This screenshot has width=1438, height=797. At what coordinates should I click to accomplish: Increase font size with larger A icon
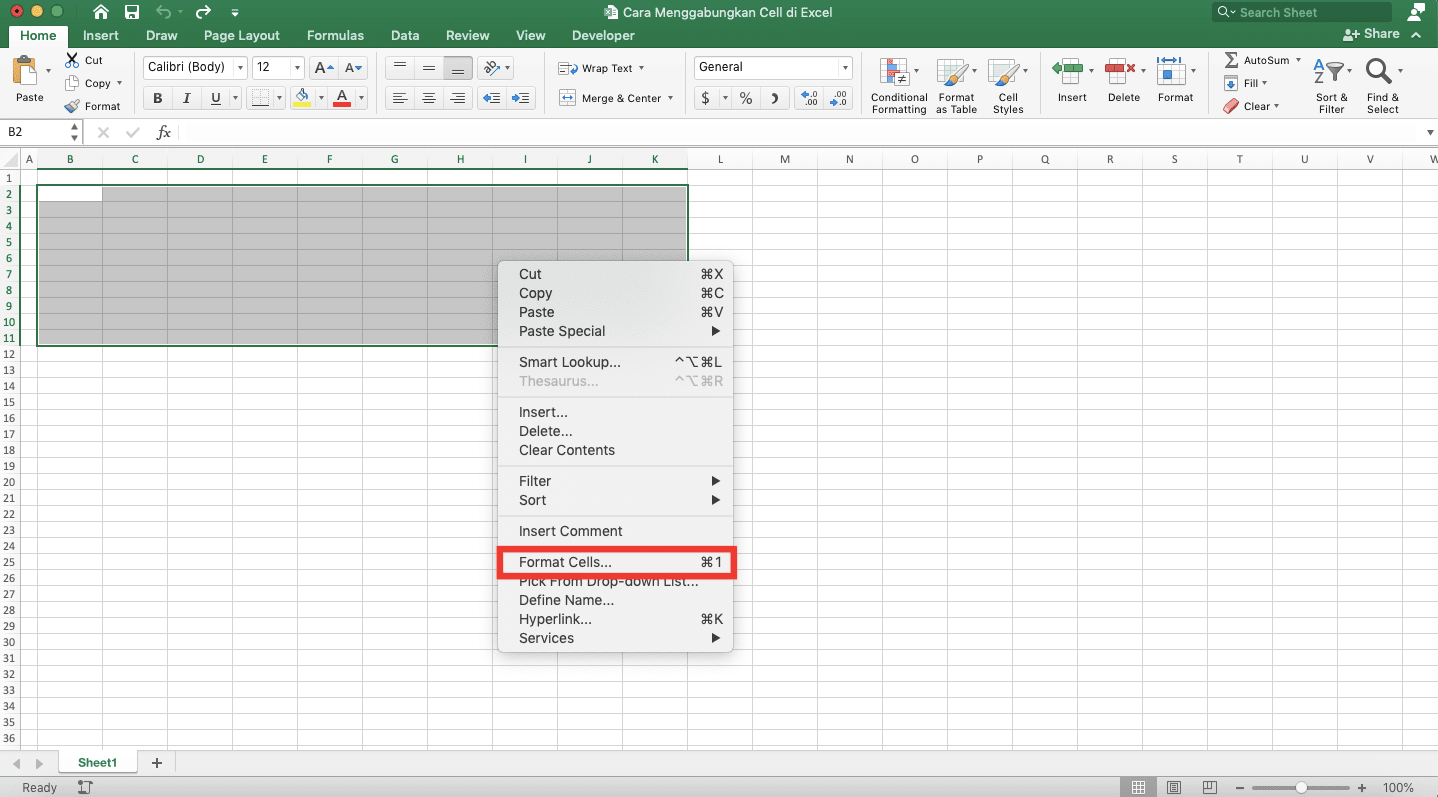(323, 68)
